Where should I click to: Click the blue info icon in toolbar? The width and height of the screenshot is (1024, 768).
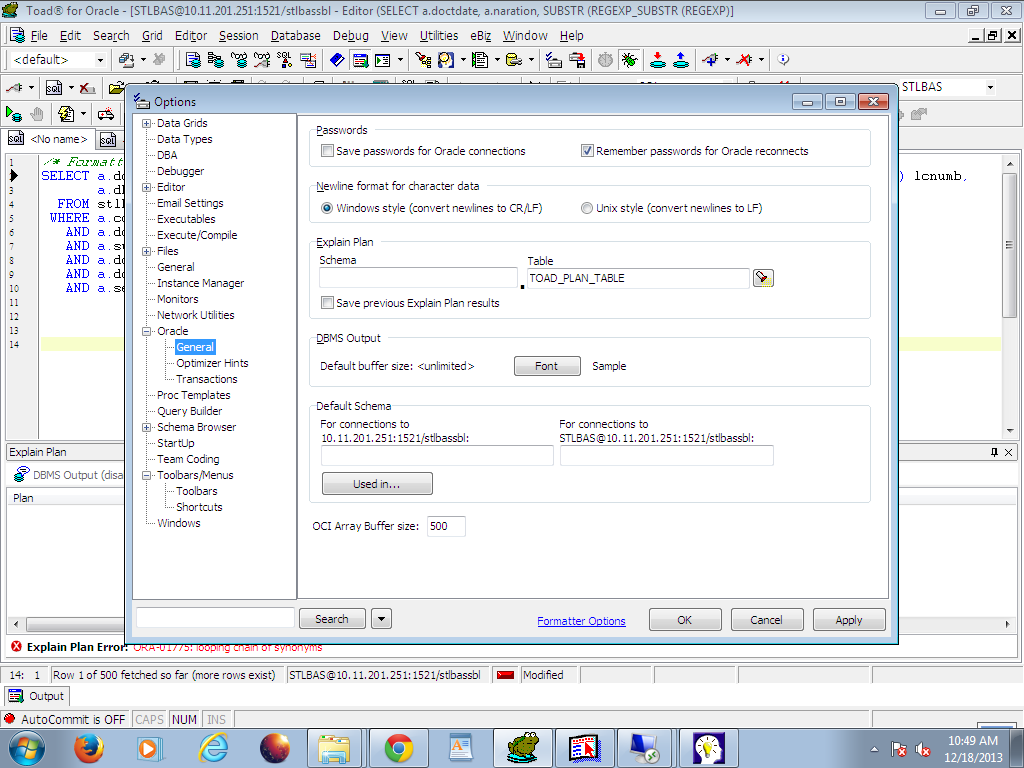(783, 60)
